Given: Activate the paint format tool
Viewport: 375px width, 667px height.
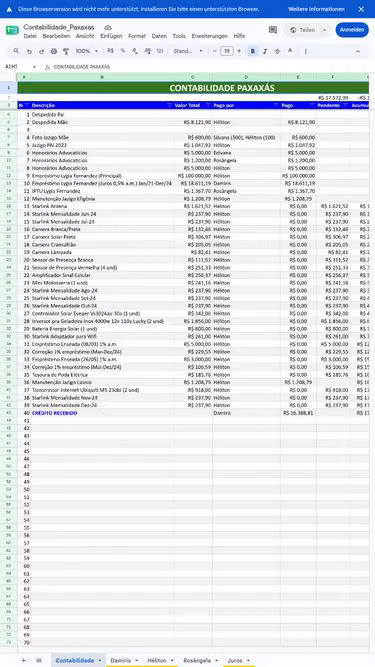Looking at the screenshot, I should click(x=66, y=51).
